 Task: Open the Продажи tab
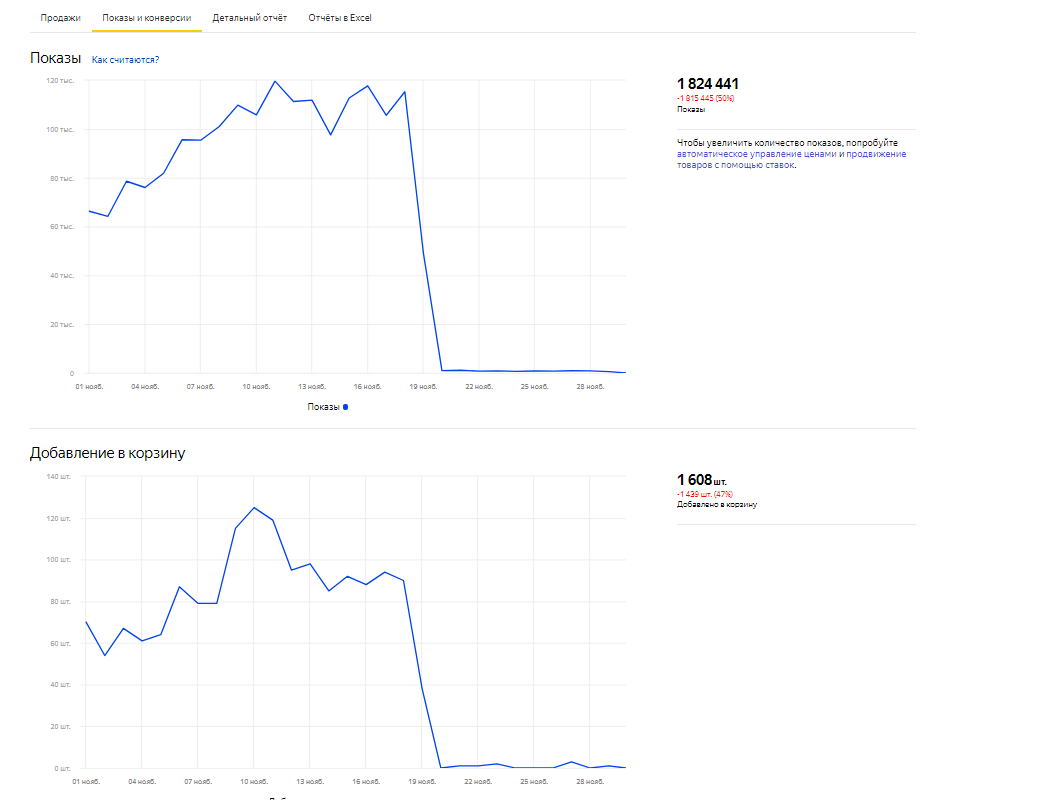pyautogui.click(x=60, y=18)
